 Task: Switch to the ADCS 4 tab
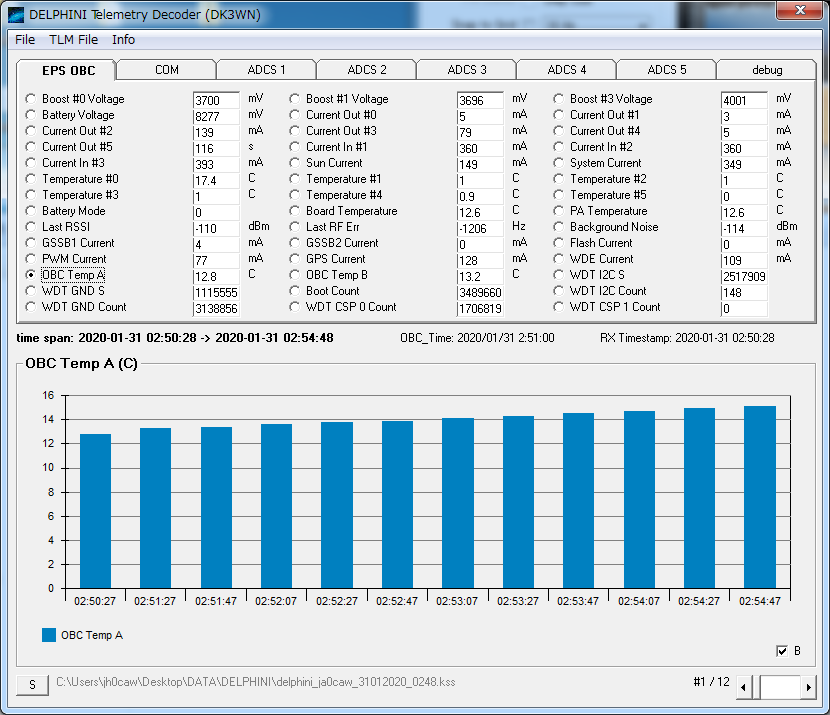tap(567, 70)
